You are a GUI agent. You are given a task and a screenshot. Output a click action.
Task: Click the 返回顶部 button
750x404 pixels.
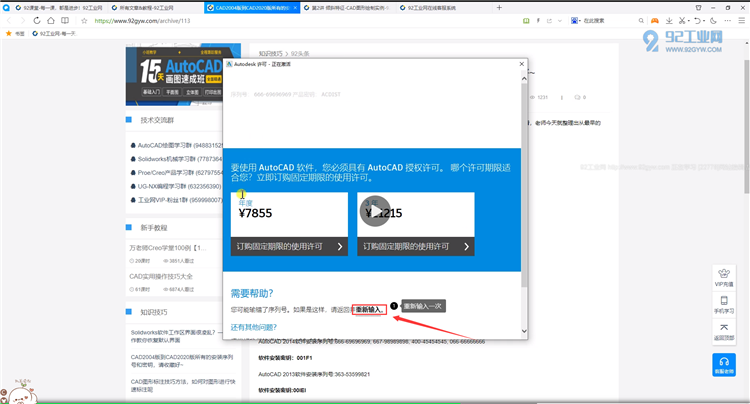point(724,331)
